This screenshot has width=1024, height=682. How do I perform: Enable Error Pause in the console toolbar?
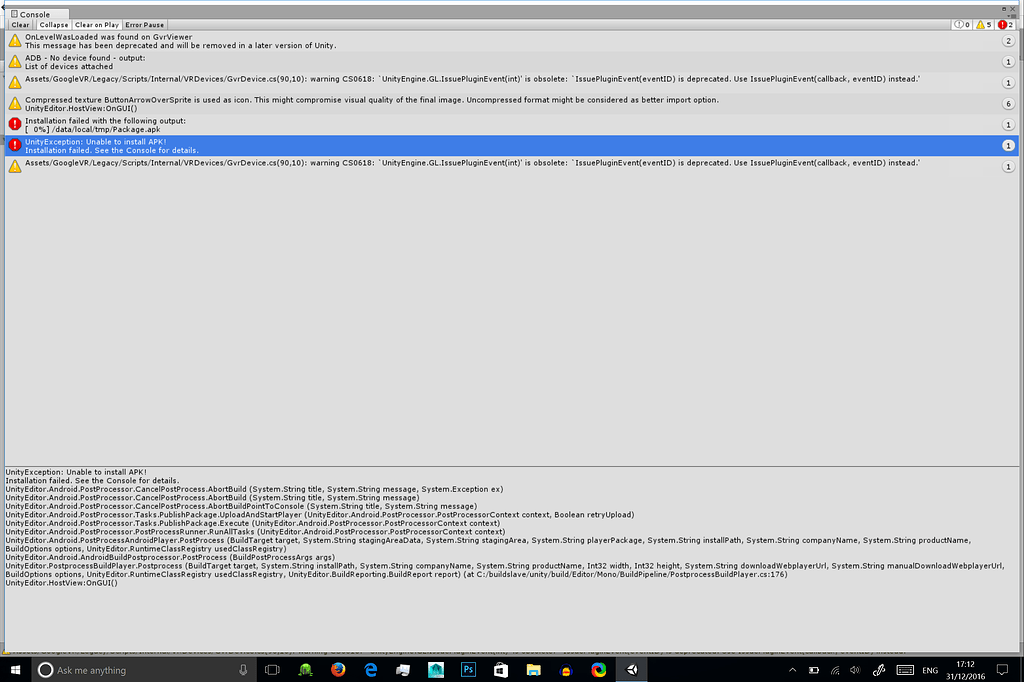coord(145,24)
